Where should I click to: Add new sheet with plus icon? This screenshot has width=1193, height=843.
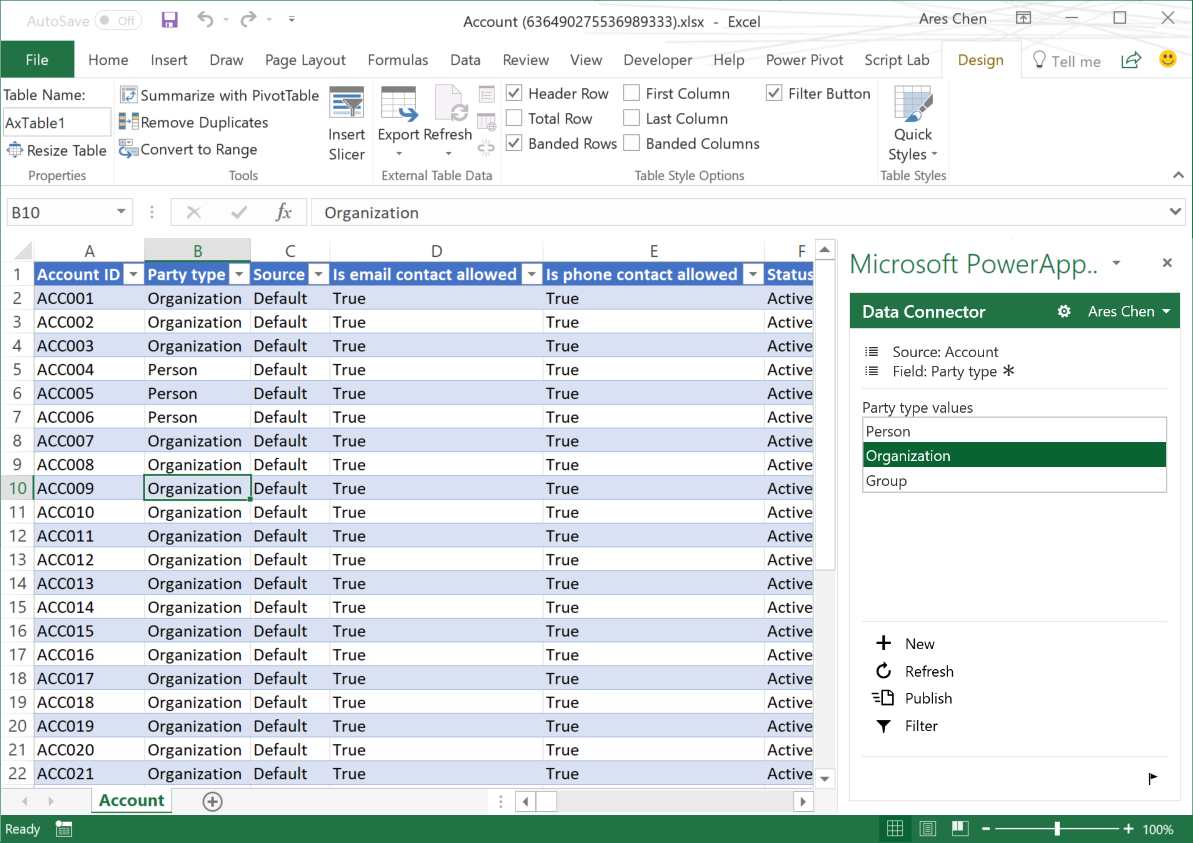tap(212, 801)
